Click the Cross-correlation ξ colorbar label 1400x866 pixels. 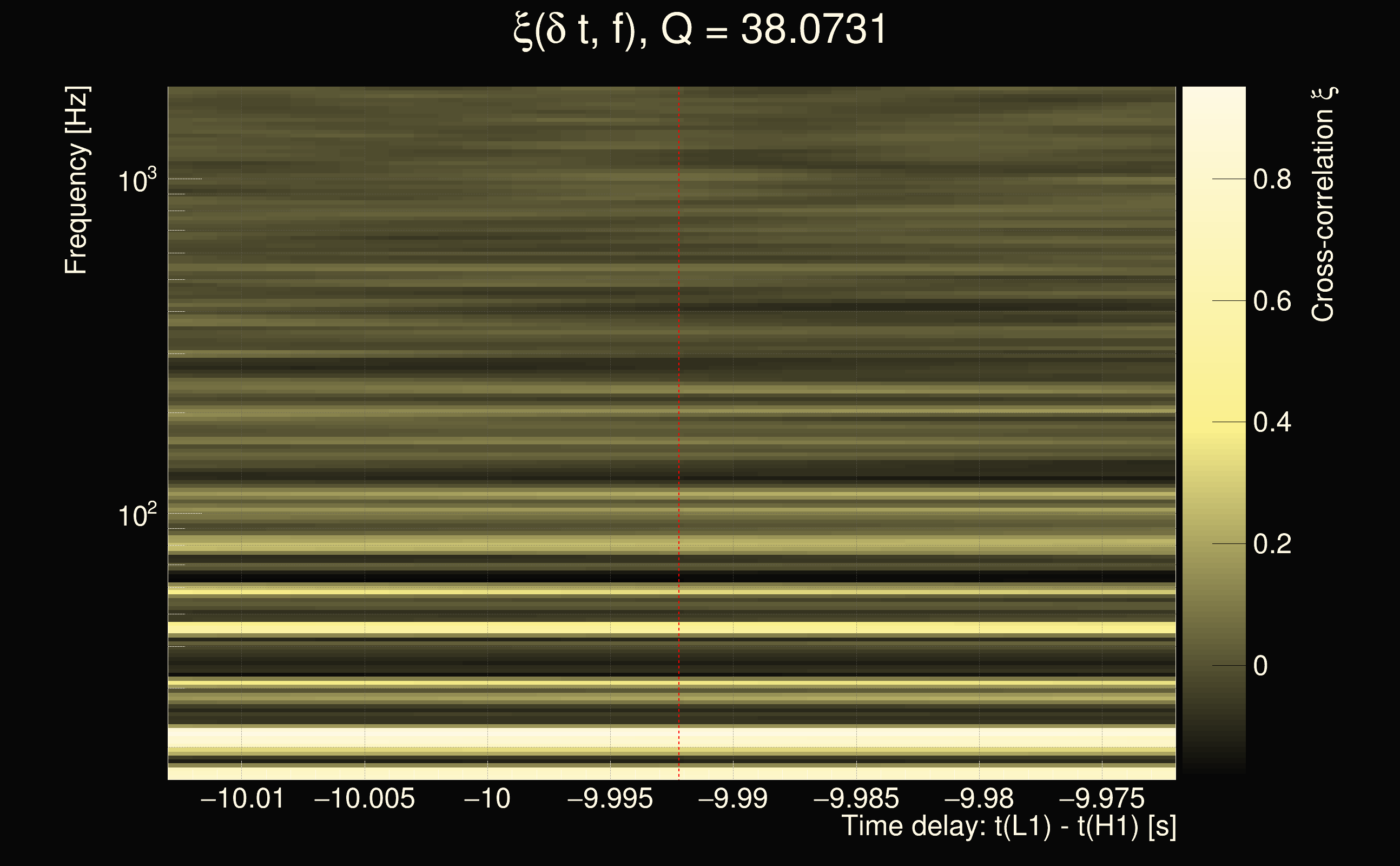1323,205
